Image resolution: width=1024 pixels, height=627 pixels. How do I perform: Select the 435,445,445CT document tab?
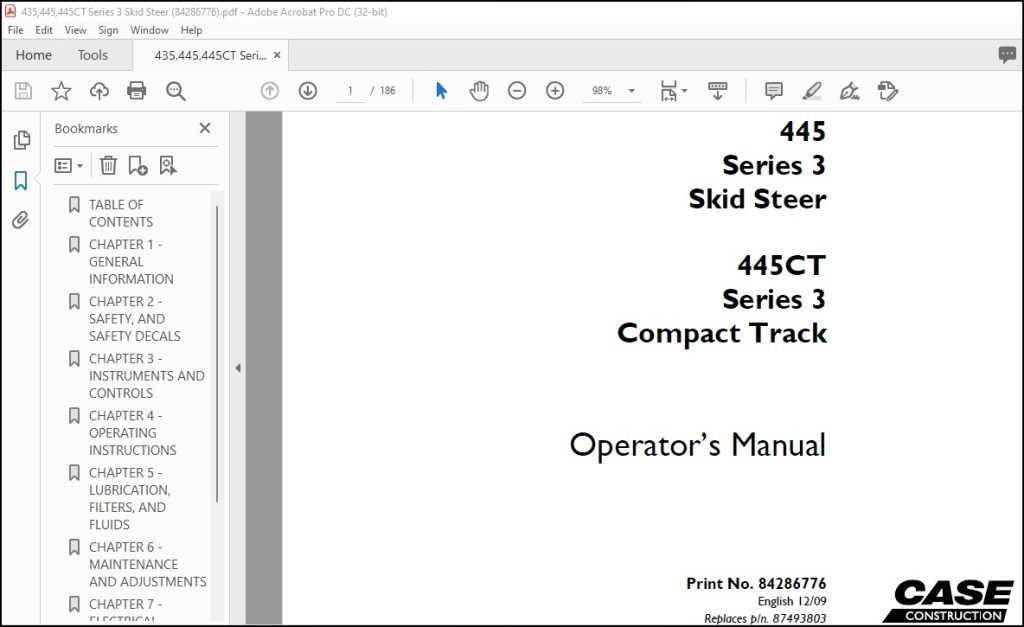210,56
